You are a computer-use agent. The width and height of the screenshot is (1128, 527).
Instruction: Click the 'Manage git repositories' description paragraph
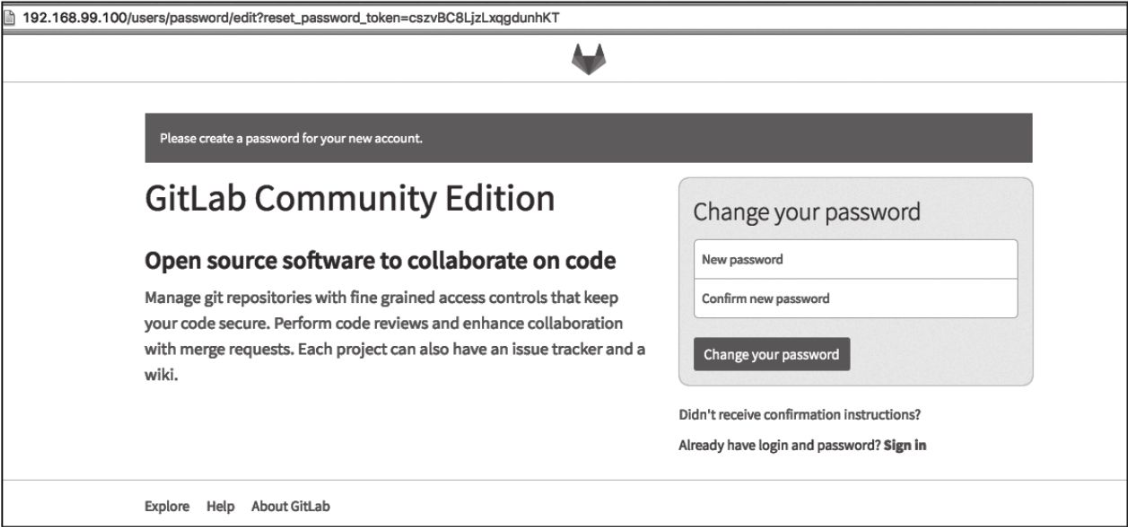click(395, 336)
